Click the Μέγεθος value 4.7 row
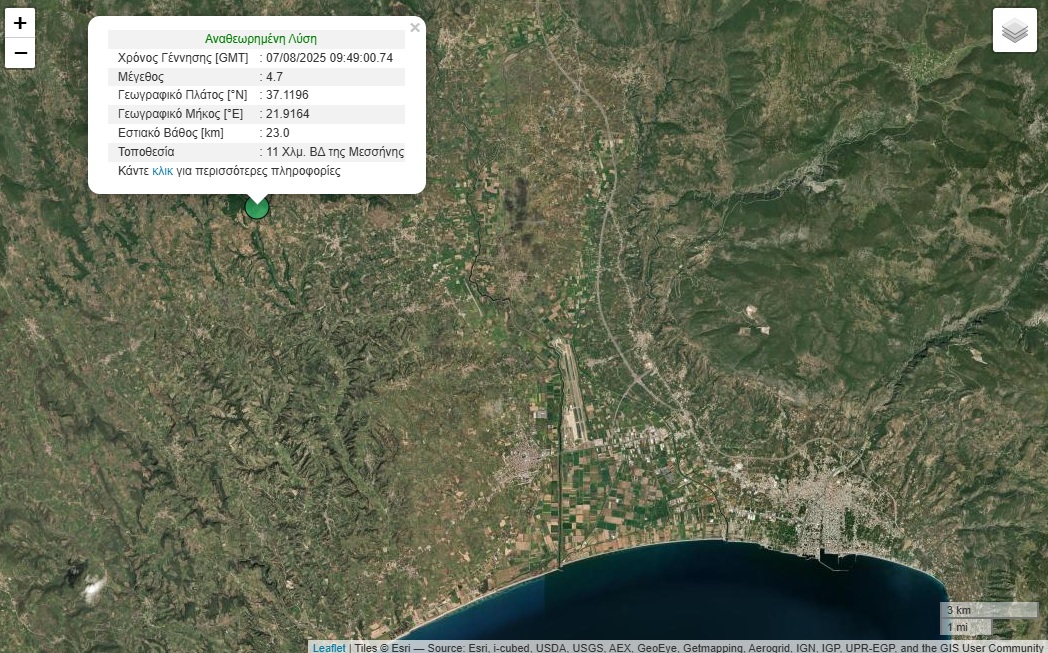1048x653 pixels. pos(257,76)
